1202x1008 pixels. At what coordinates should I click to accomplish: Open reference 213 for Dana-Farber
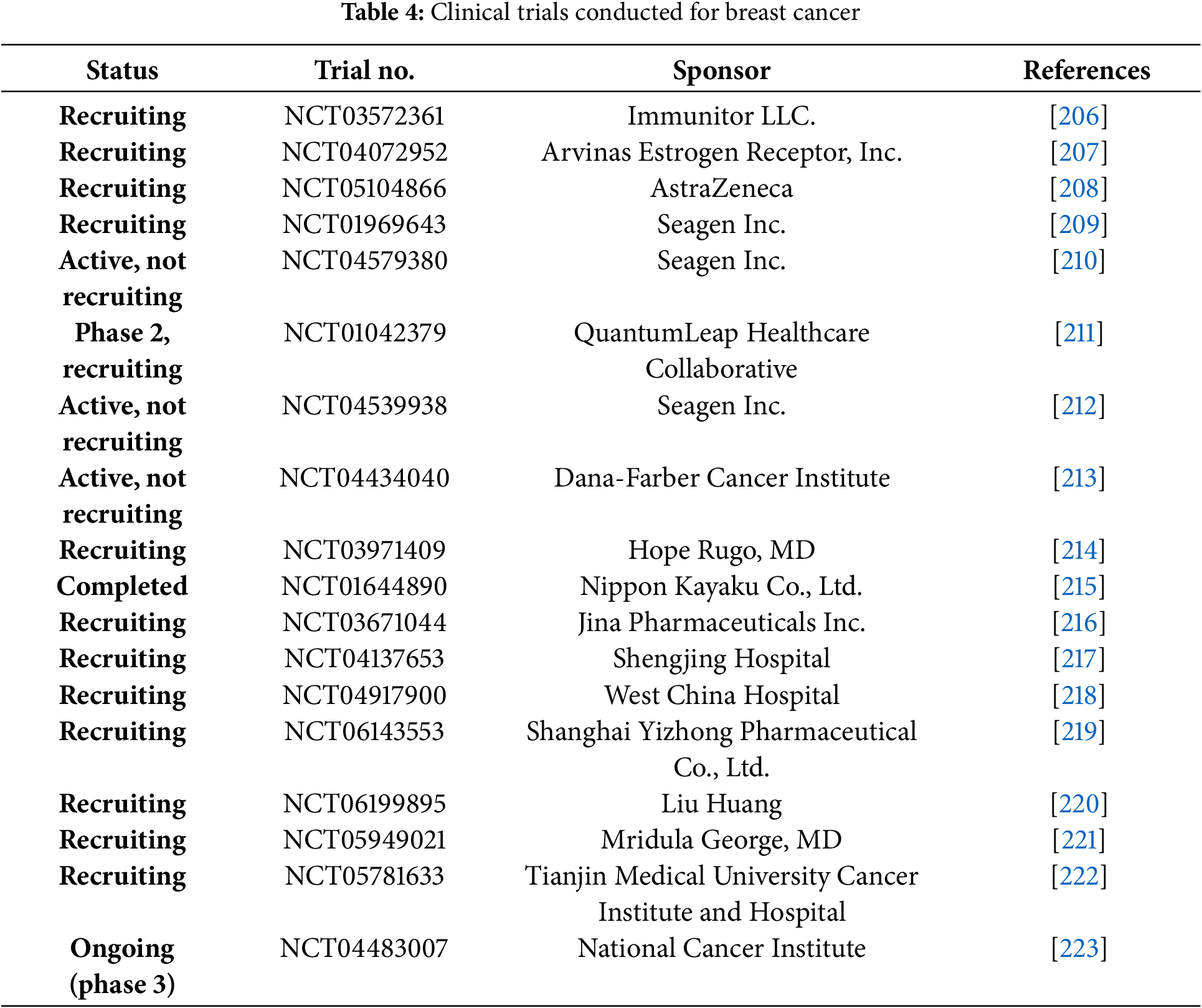click(x=1079, y=478)
